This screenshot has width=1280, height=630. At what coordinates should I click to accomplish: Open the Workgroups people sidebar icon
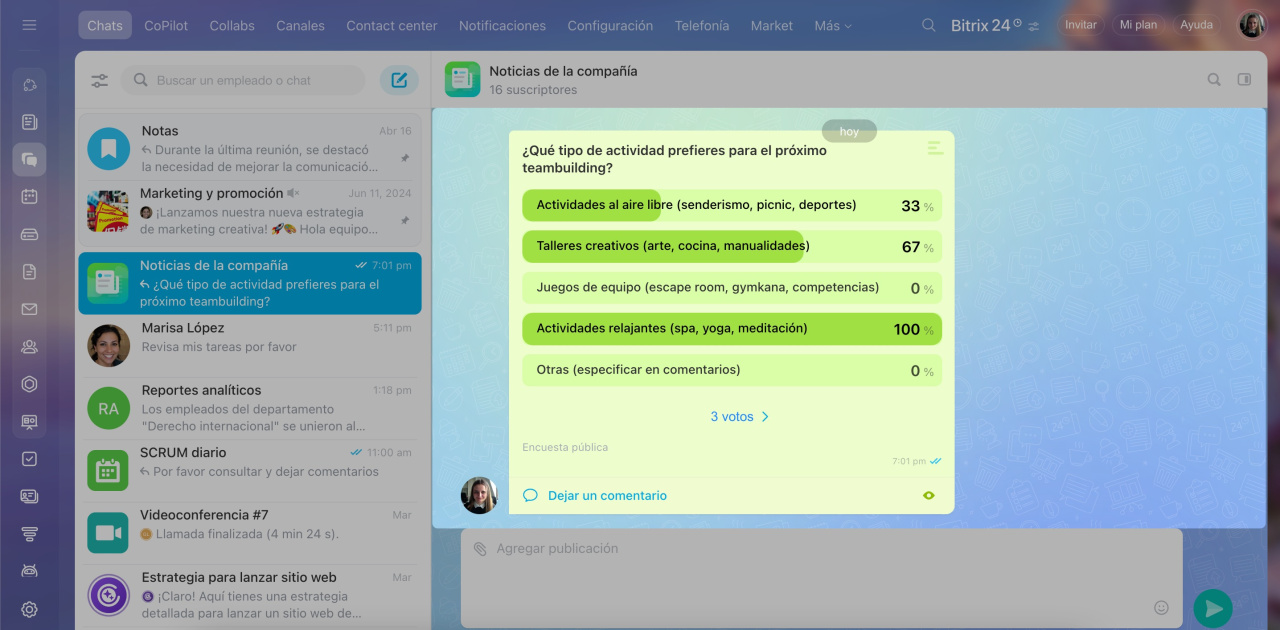29,346
